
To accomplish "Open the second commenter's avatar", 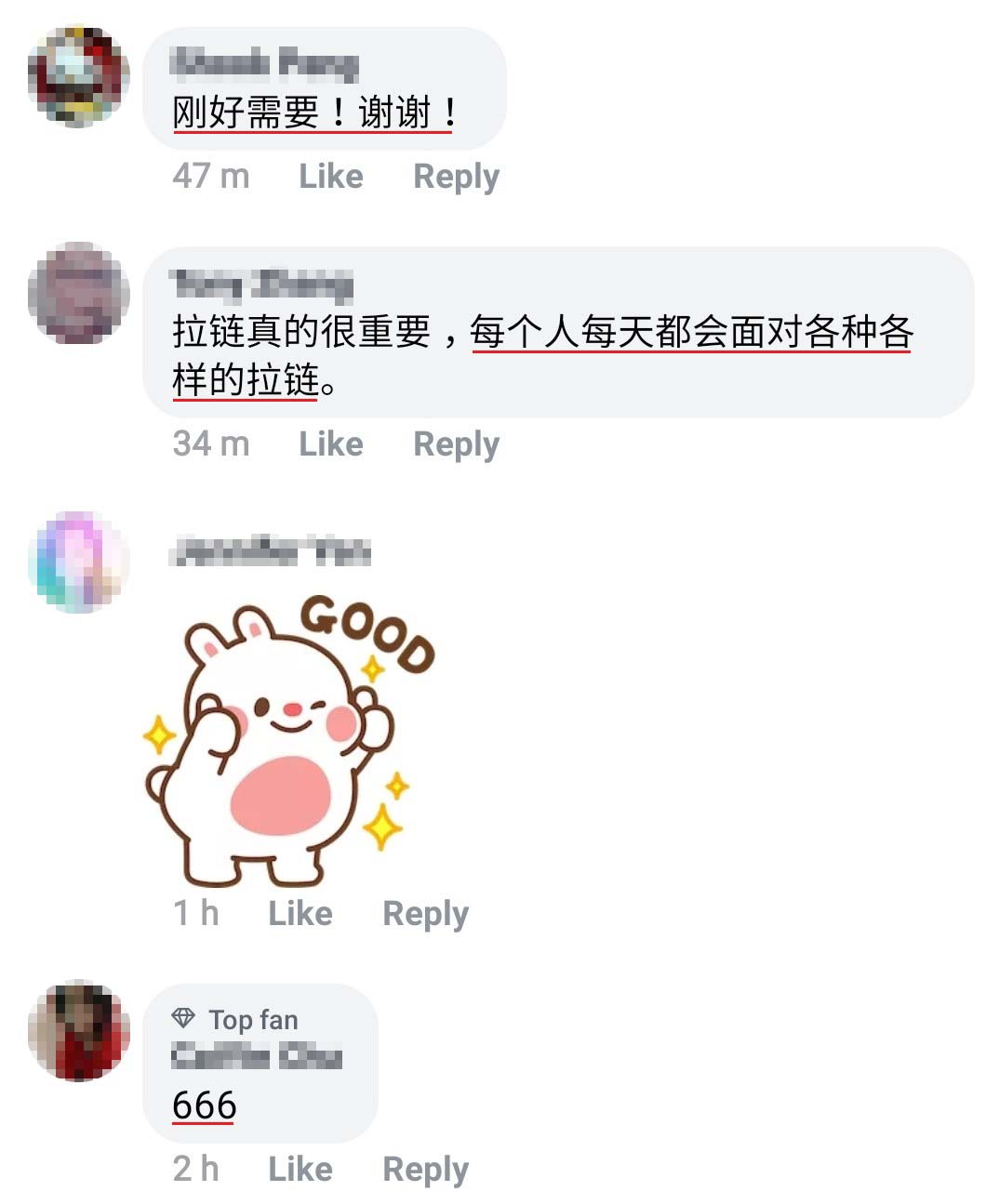I will pos(78,293).
